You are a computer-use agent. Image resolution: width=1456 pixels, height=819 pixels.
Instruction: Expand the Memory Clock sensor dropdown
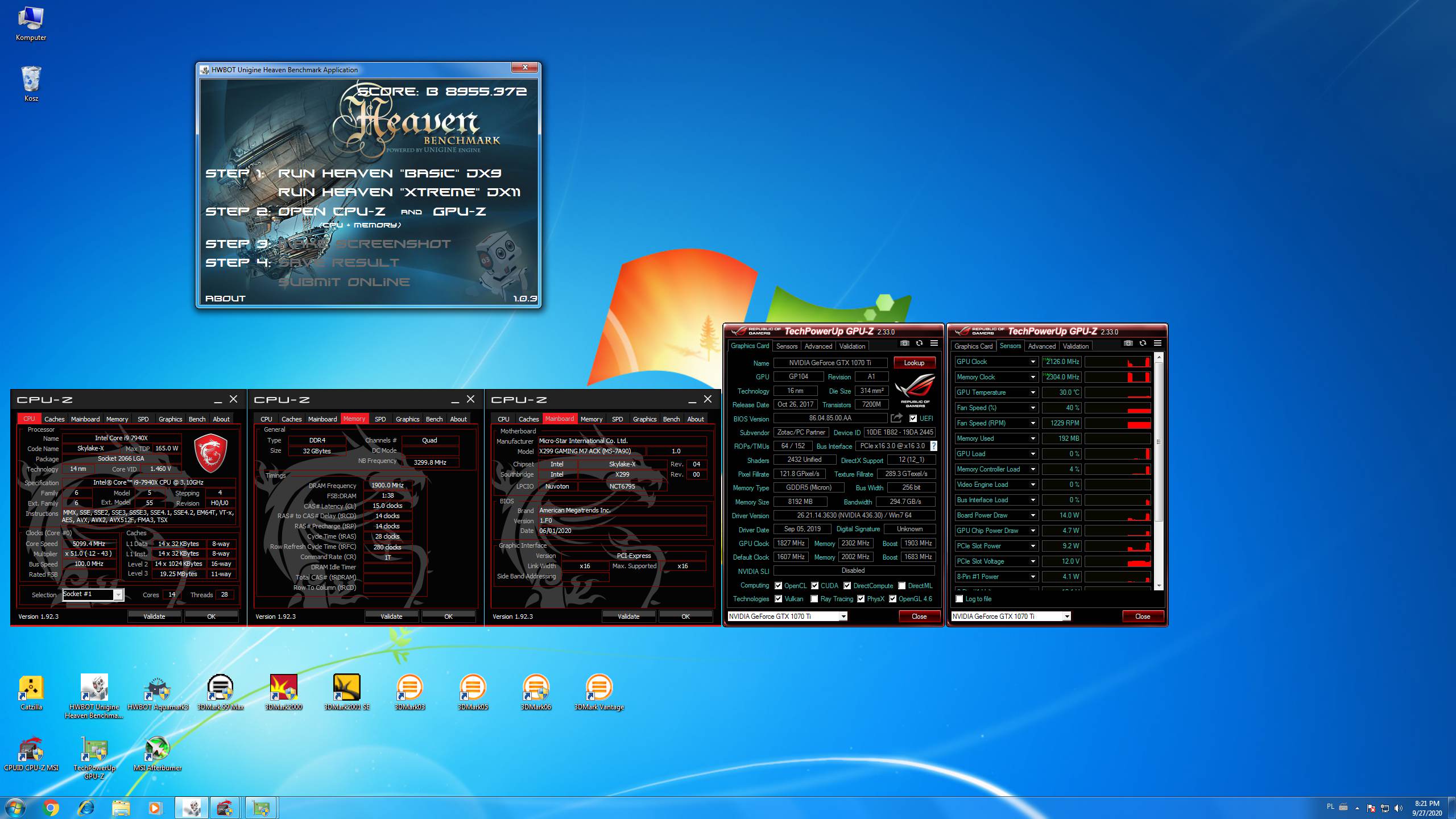[1032, 377]
